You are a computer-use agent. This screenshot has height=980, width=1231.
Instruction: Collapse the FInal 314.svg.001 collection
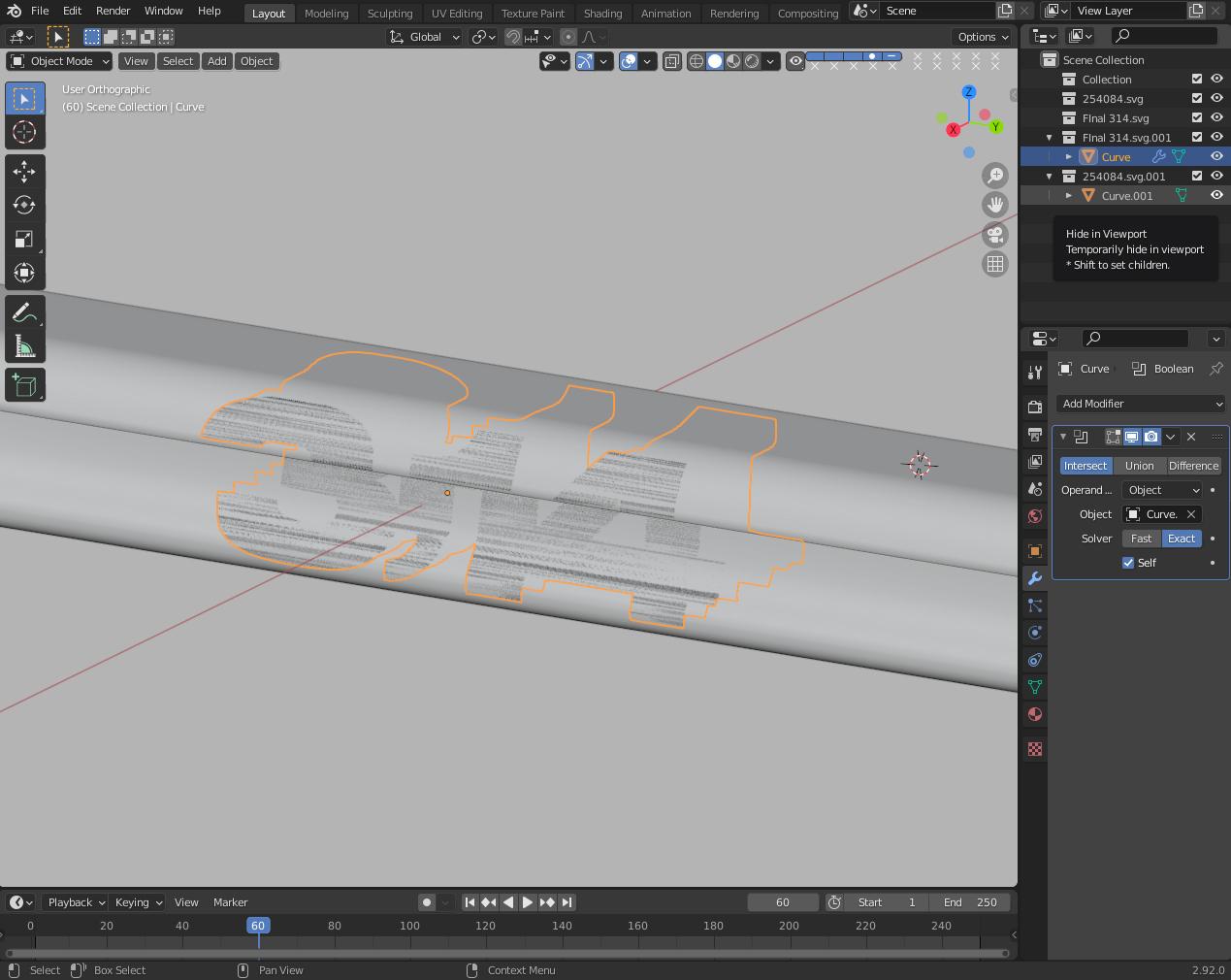click(1049, 137)
